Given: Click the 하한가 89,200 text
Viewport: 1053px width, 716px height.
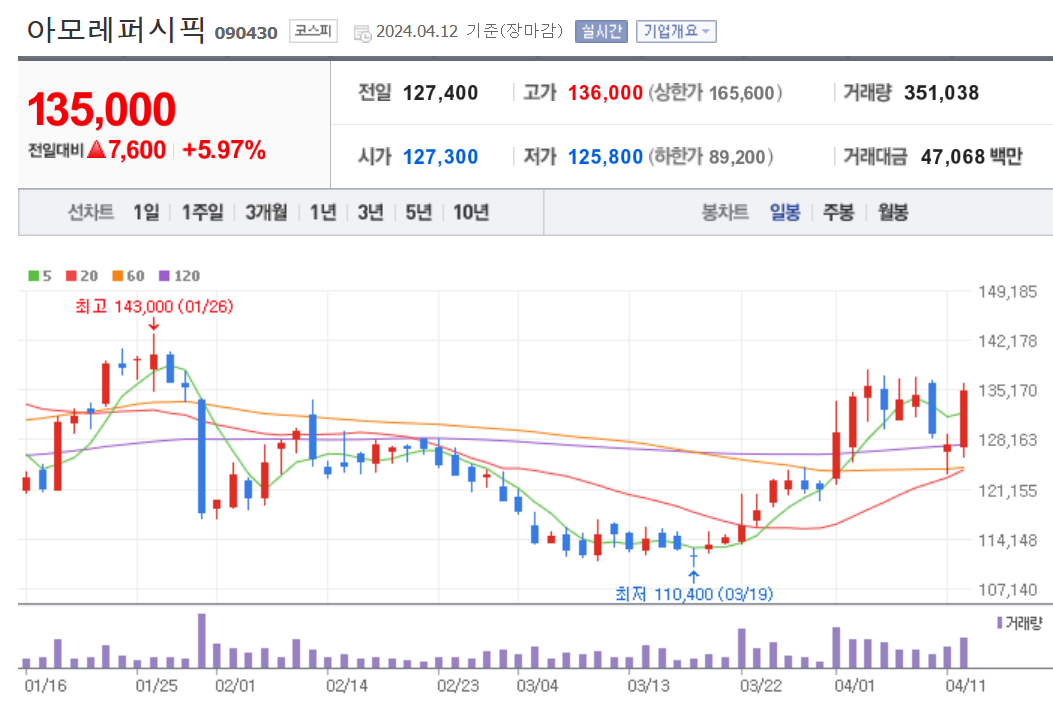Looking at the screenshot, I should click(x=711, y=156).
